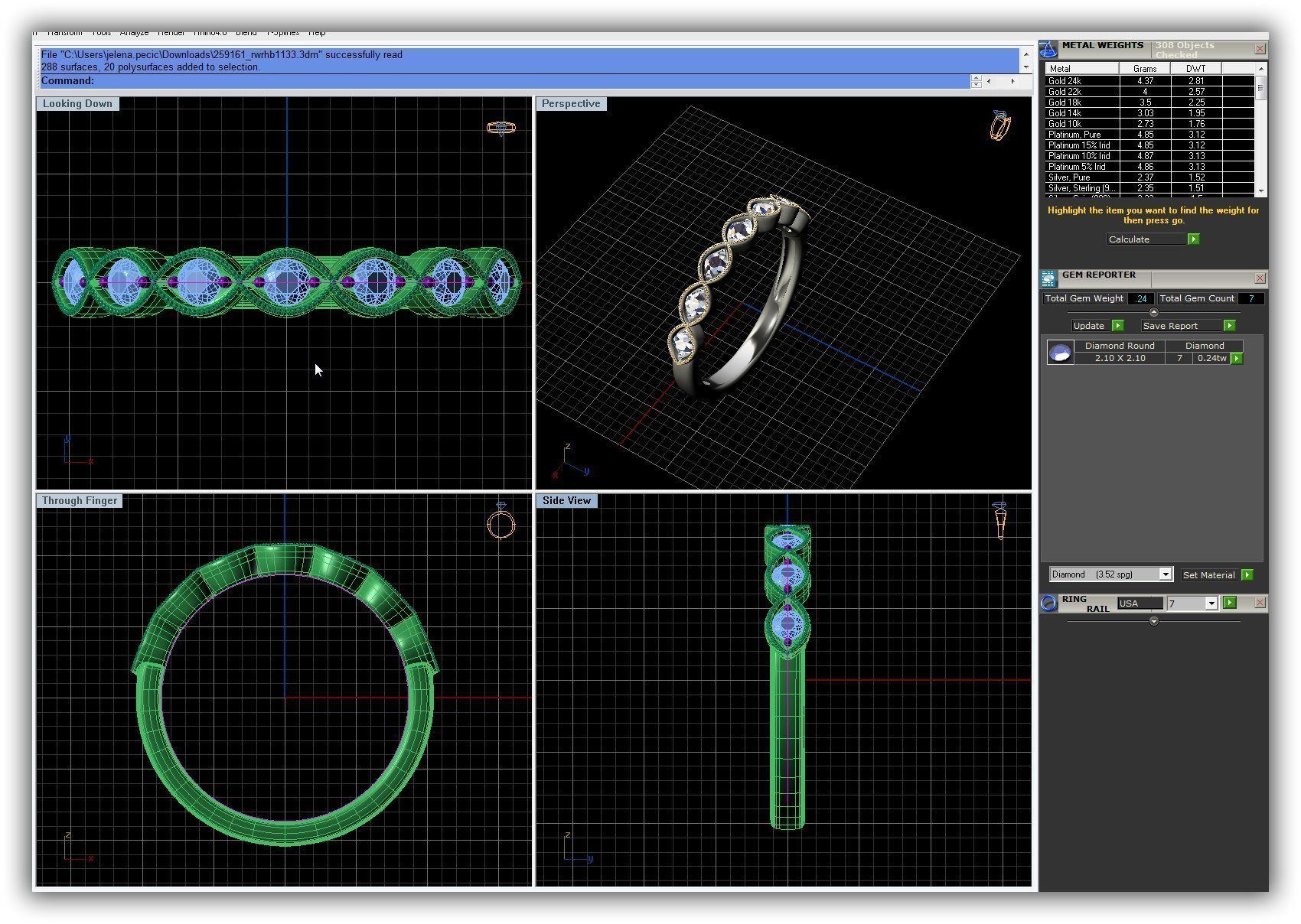Click the round diamond gem thumbnail
The image size is (1301, 924).
1060,353
